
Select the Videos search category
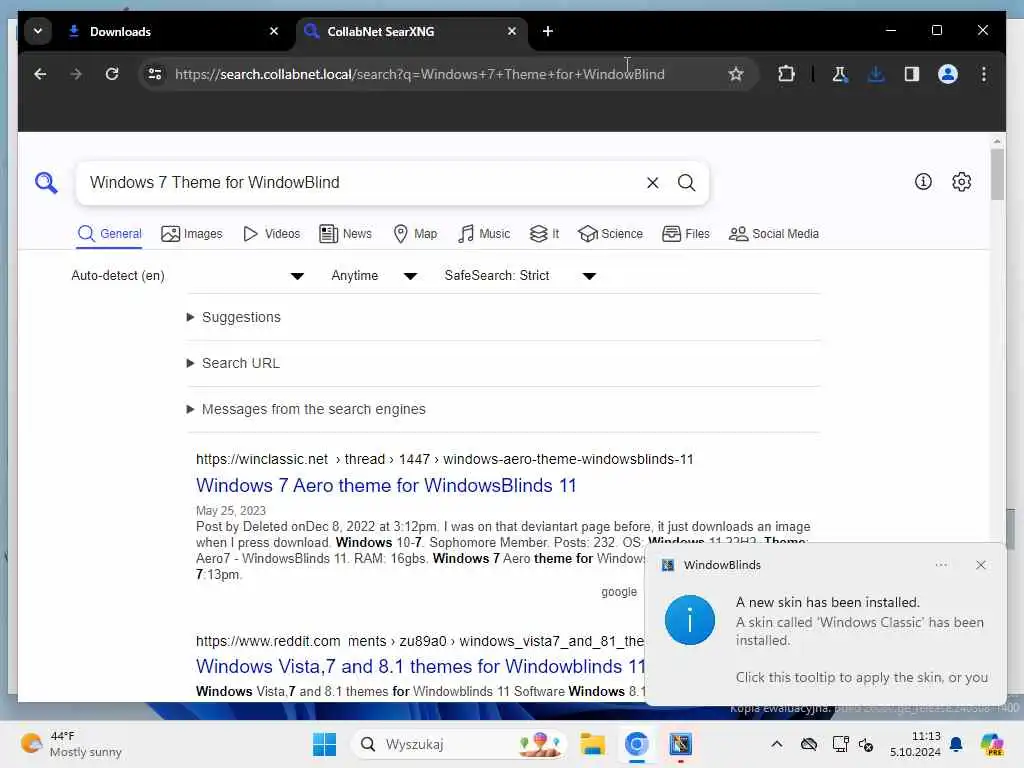271,234
